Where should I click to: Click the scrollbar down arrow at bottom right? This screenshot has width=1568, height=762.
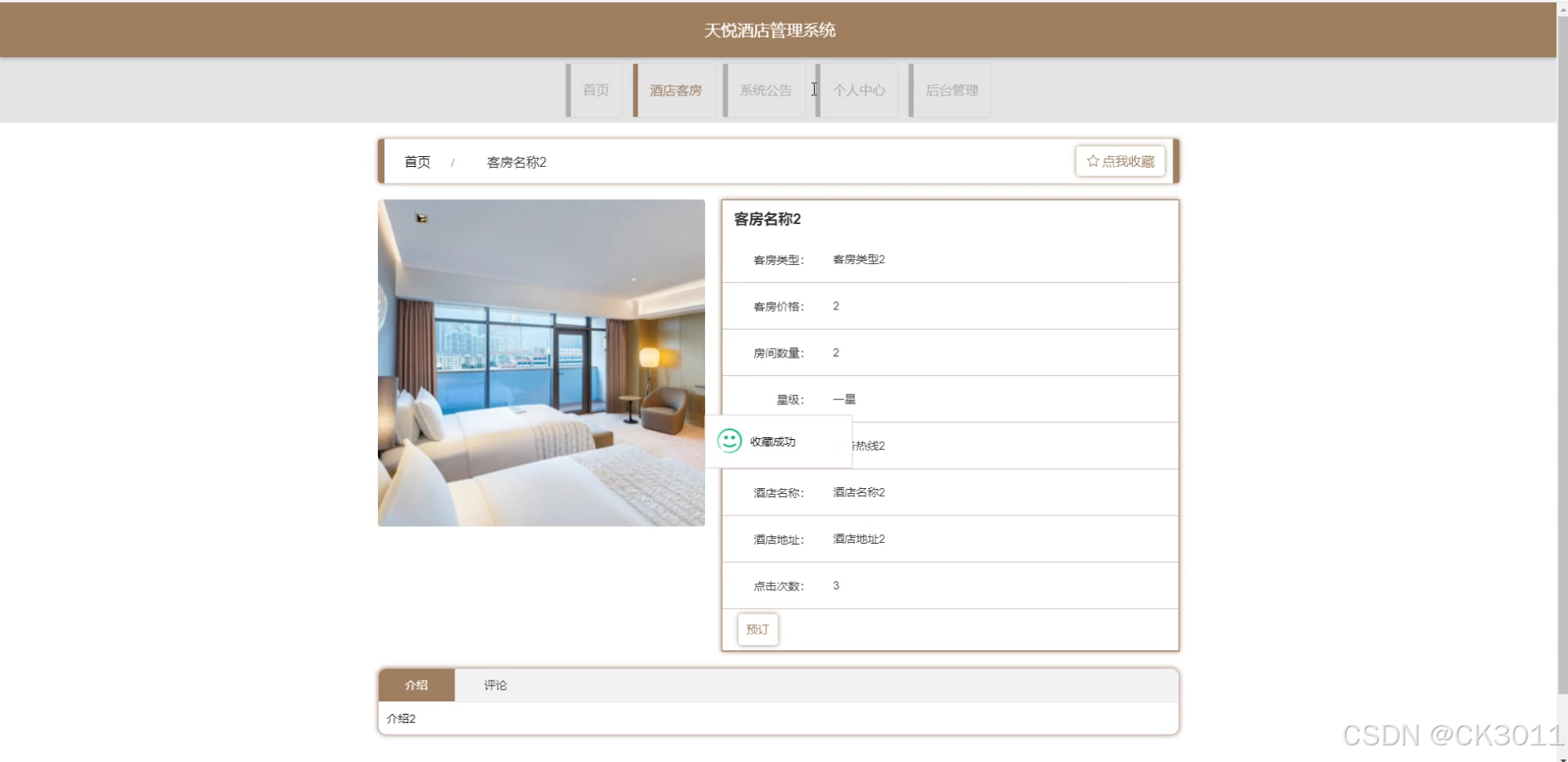[1562, 757]
